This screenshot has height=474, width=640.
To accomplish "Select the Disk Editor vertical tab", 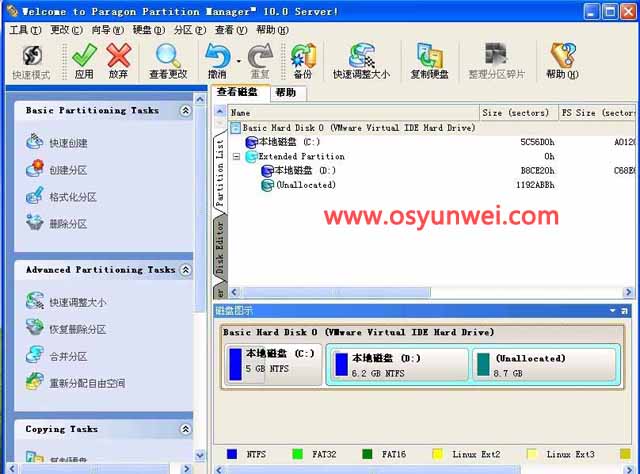I will click(x=220, y=247).
